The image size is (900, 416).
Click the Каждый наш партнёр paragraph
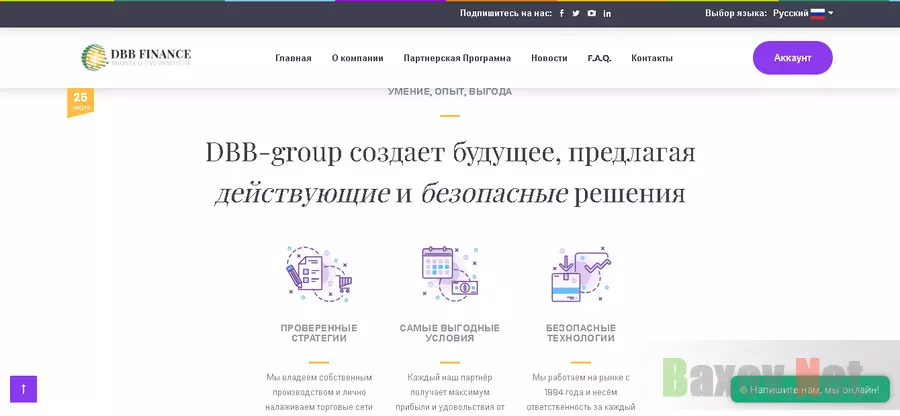coord(450,393)
